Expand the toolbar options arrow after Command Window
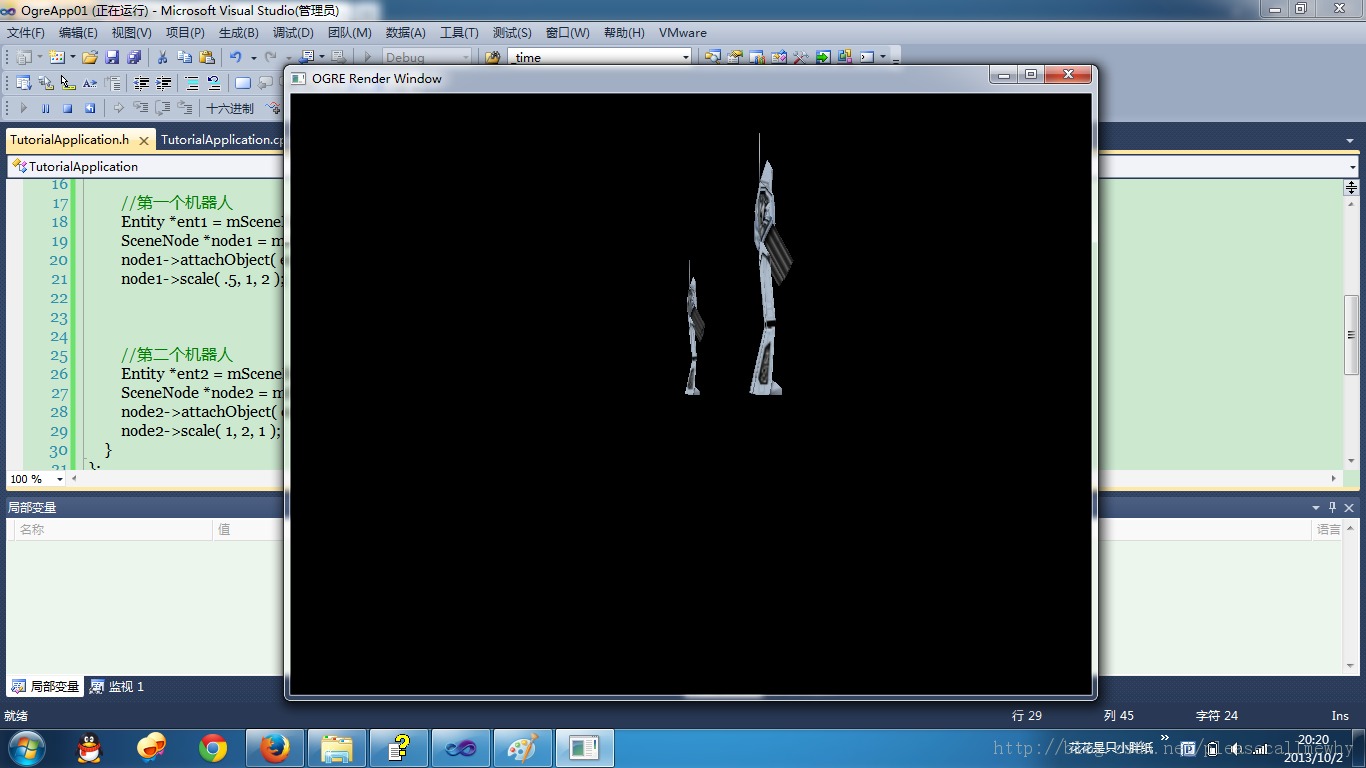The width and height of the screenshot is (1366, 768). [883, 57]
